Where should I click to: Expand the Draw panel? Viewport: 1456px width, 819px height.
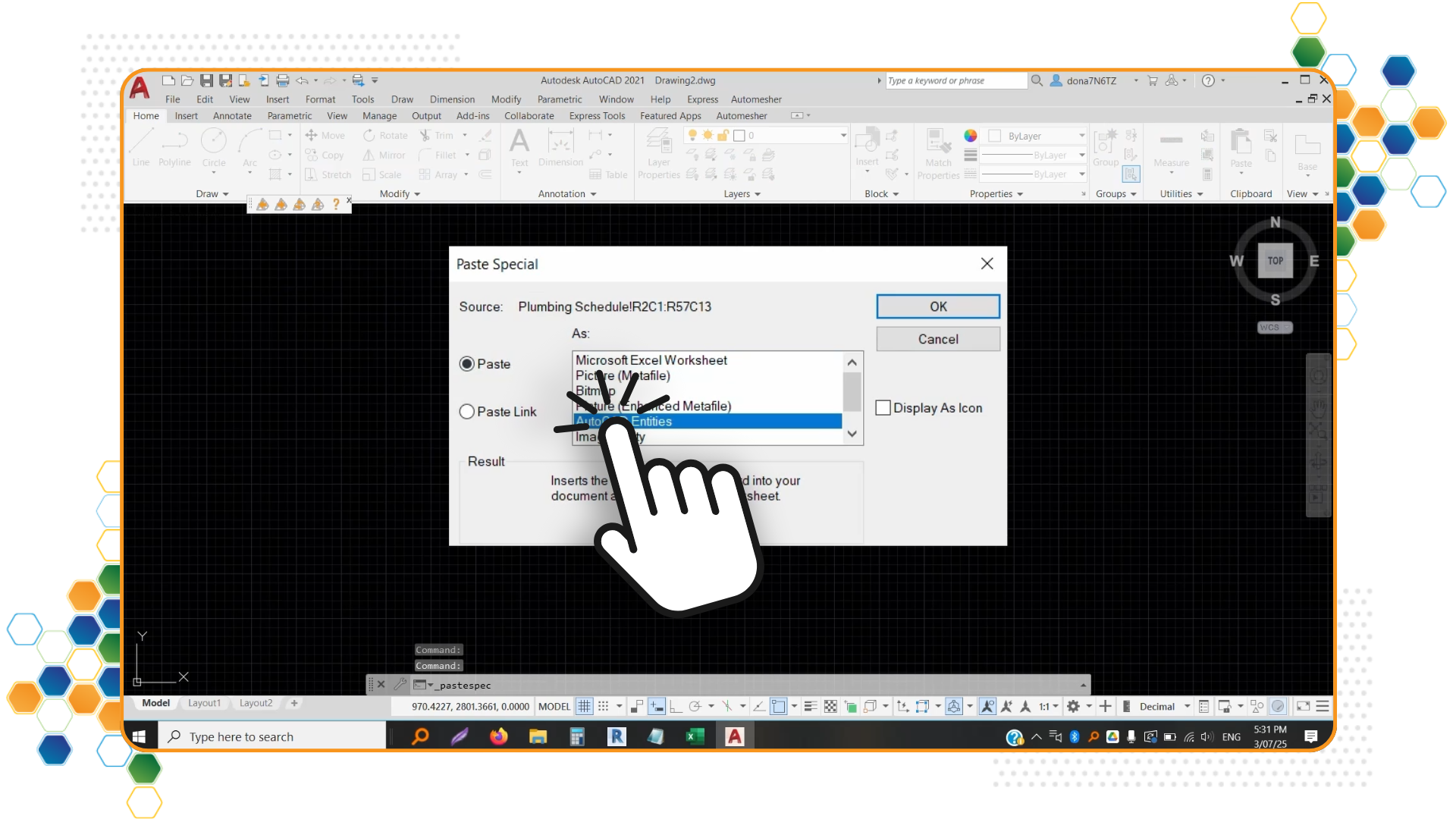pyautogui.click(x=212, y=194)
